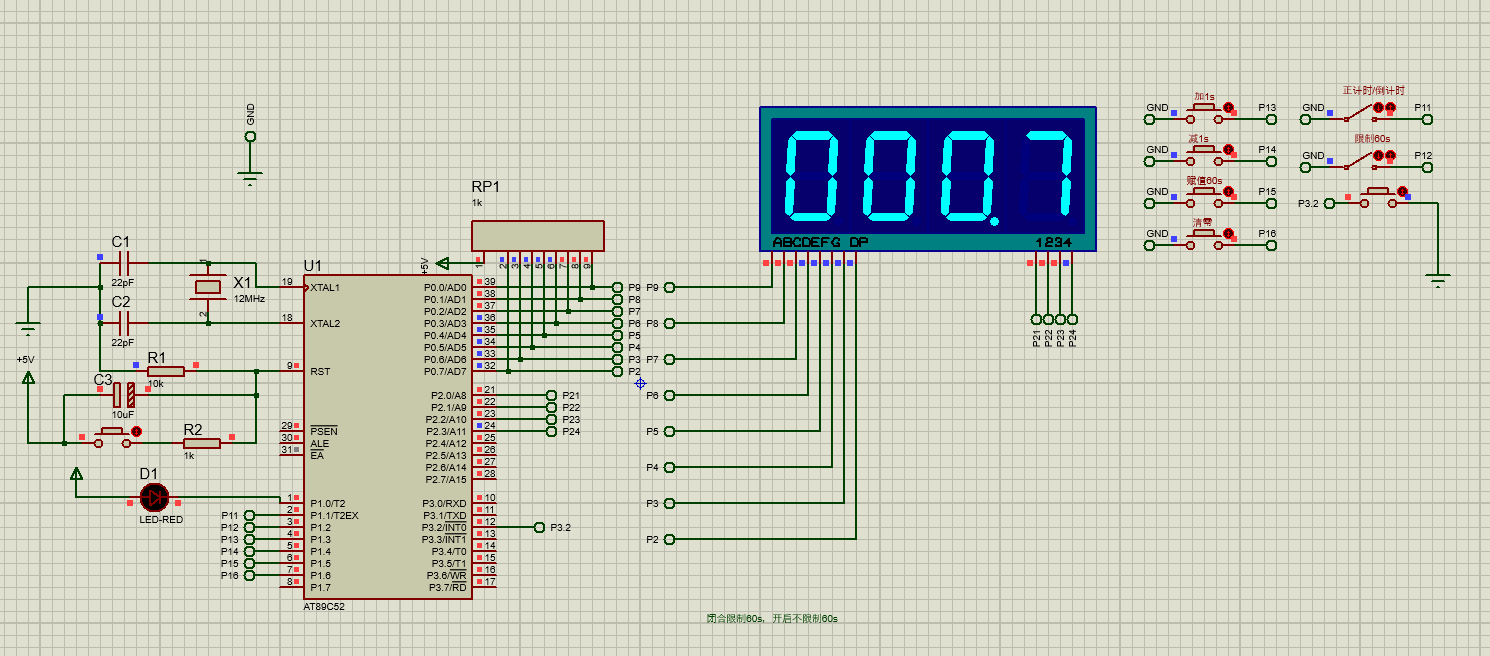
Task: Select the D1 LED-RED component
Action: click(x=155, y=497)
